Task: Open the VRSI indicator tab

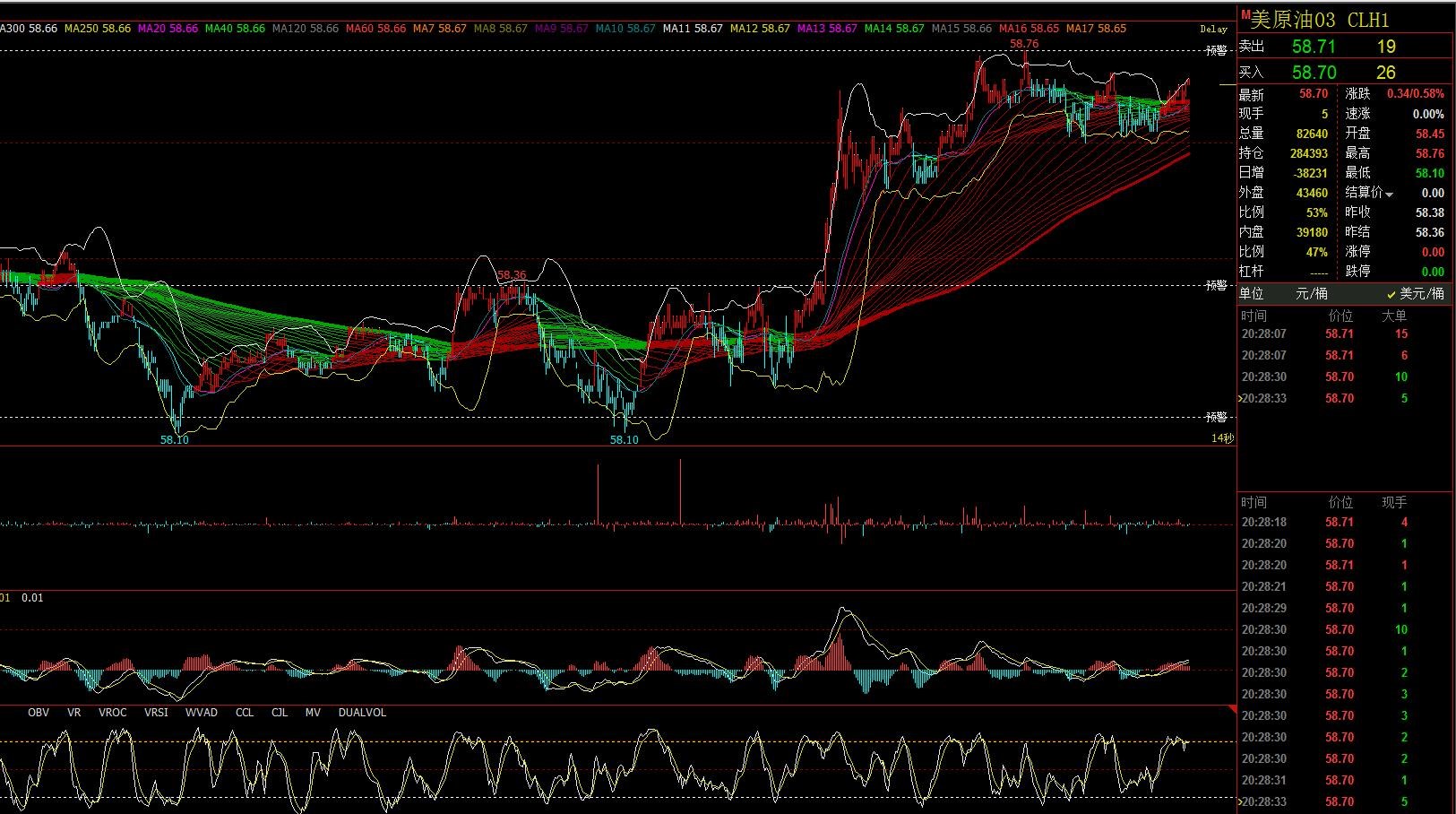Action: pyautogui.click(x=156, y=713)
